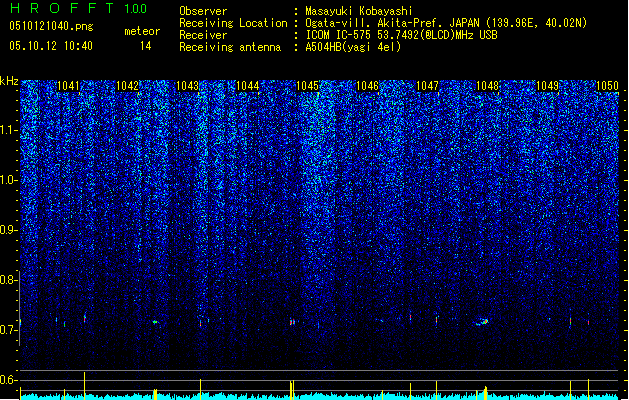Click the HROFFT program title

(x=63, y=8)
